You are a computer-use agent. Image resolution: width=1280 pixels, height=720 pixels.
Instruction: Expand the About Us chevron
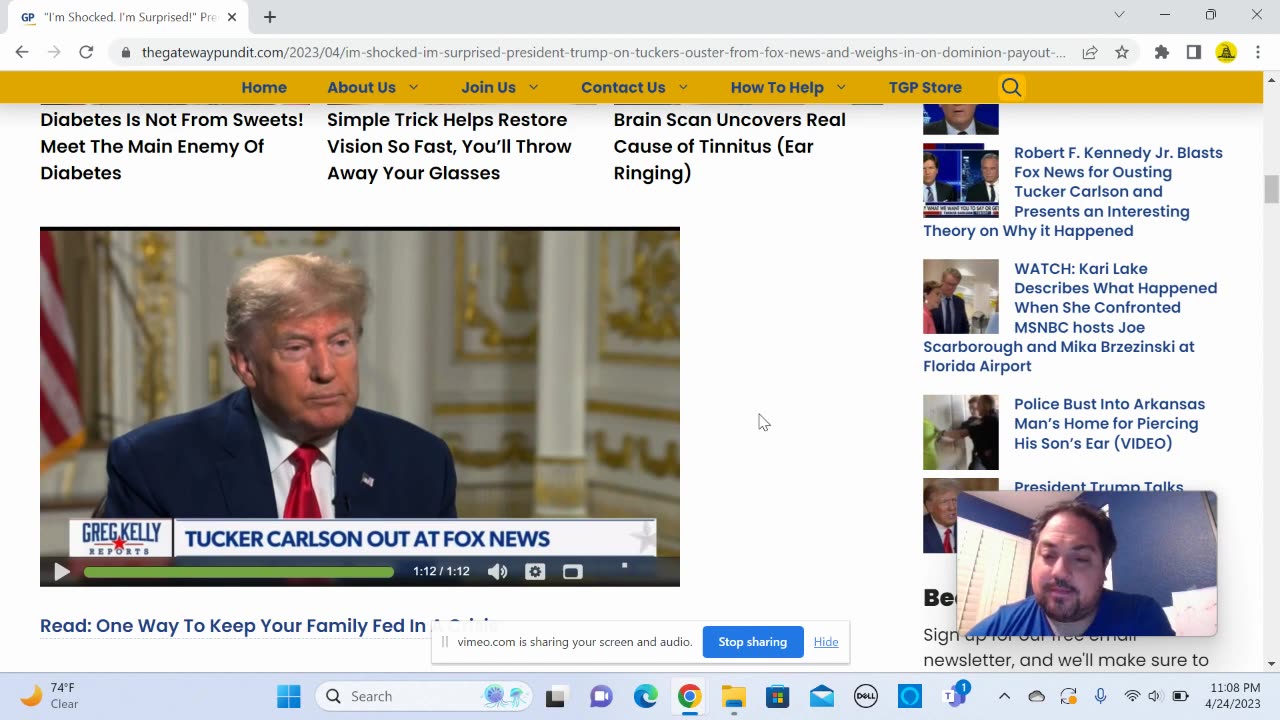coord(413,87)
